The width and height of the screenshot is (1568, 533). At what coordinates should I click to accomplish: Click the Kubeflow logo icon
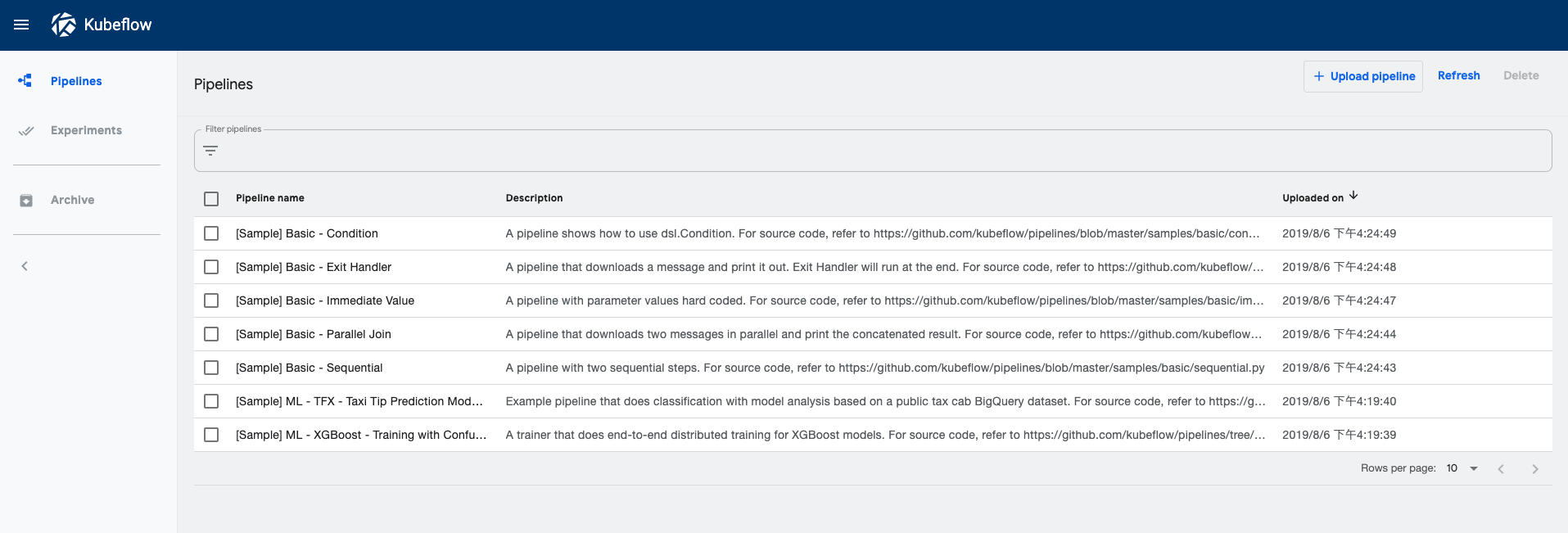(x=64, y=25)
